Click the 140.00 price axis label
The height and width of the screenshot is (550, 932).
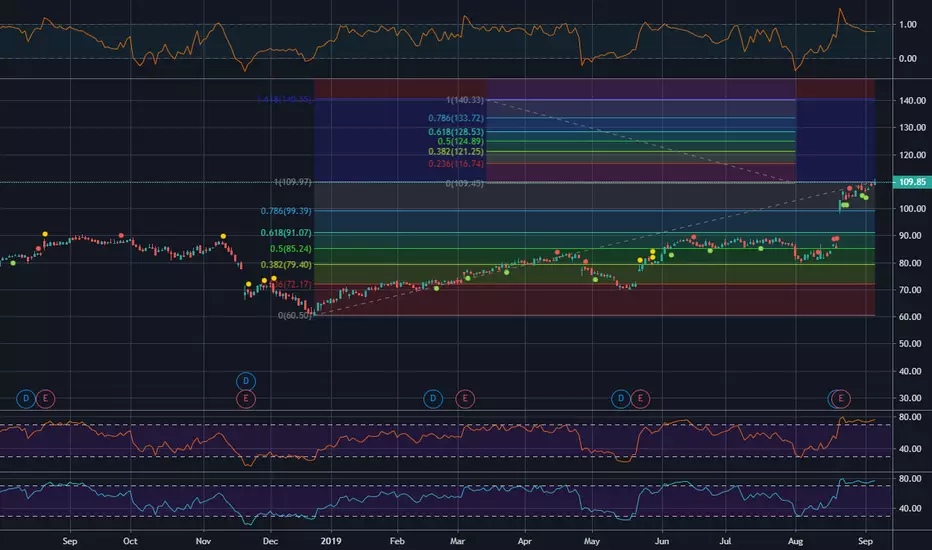point(912,100)
